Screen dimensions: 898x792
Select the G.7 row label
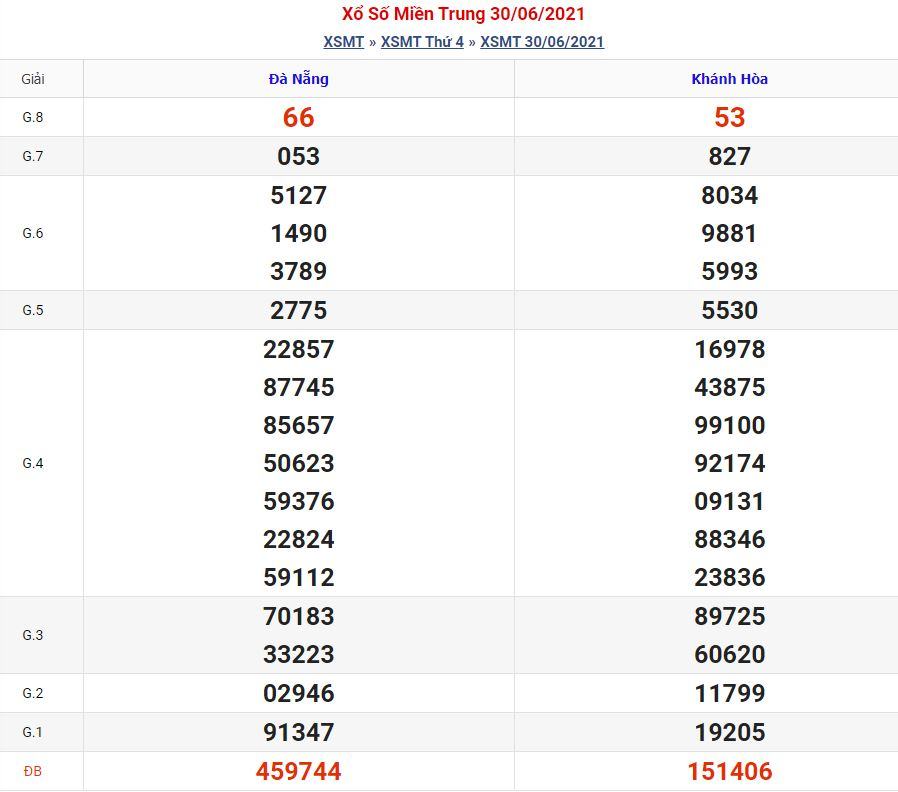pyautogui.click(x=33, y=156)
